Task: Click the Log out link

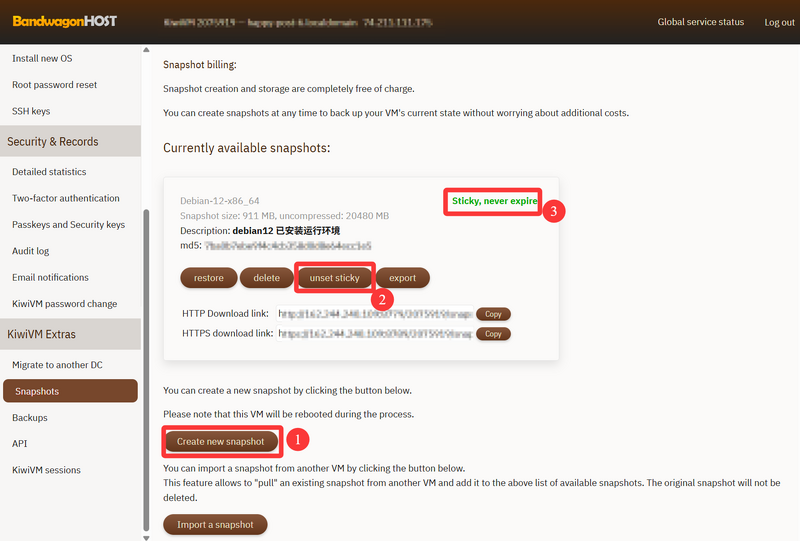Action: 779,22
